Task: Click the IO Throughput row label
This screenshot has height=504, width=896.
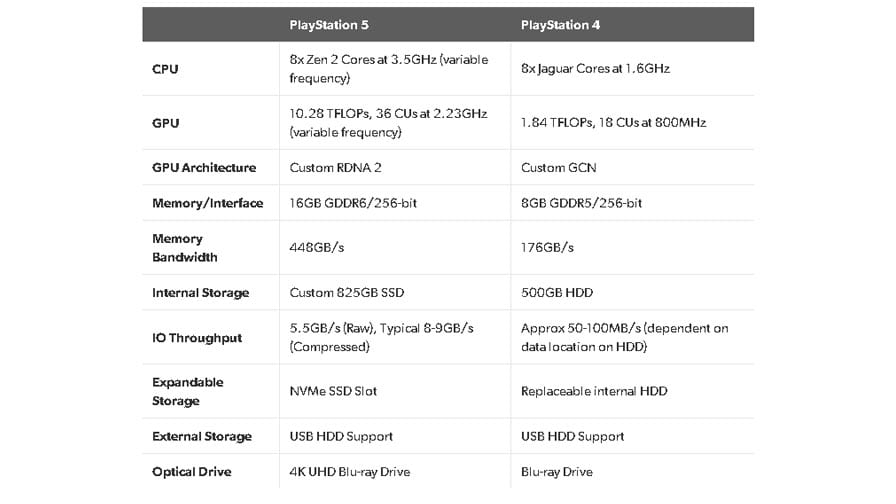Action: coord(197,338)
